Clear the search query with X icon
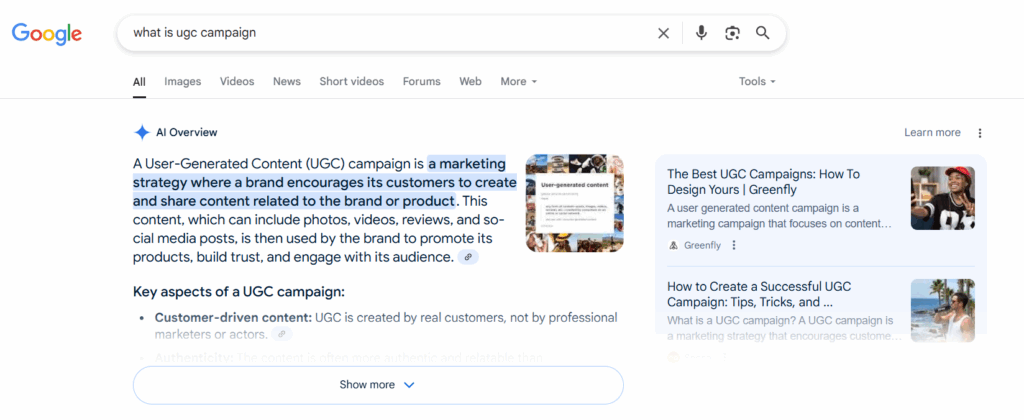 (664, 33)
